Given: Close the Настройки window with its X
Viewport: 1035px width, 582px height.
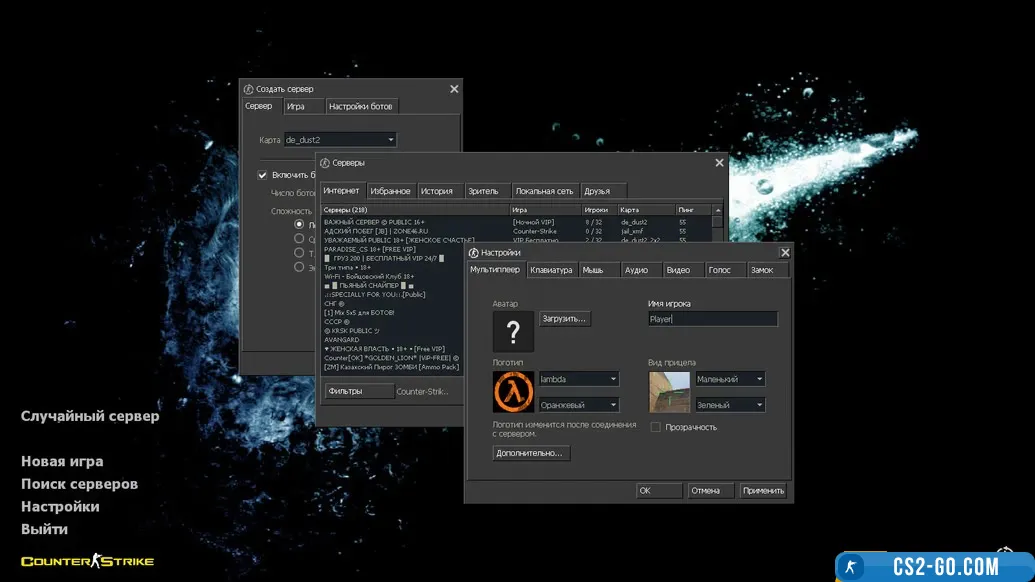Looking at the screenshot, I should [785, 253].
